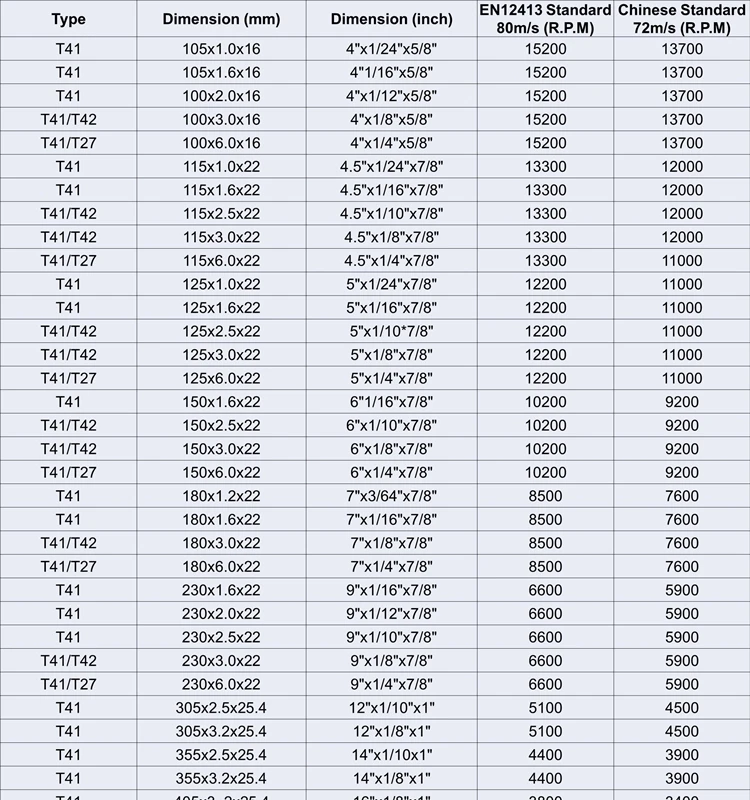Select the 4.5"x1/24"x7/8" inch cell
The height and width of the screenshot is (800, 750).
[391, 167]
